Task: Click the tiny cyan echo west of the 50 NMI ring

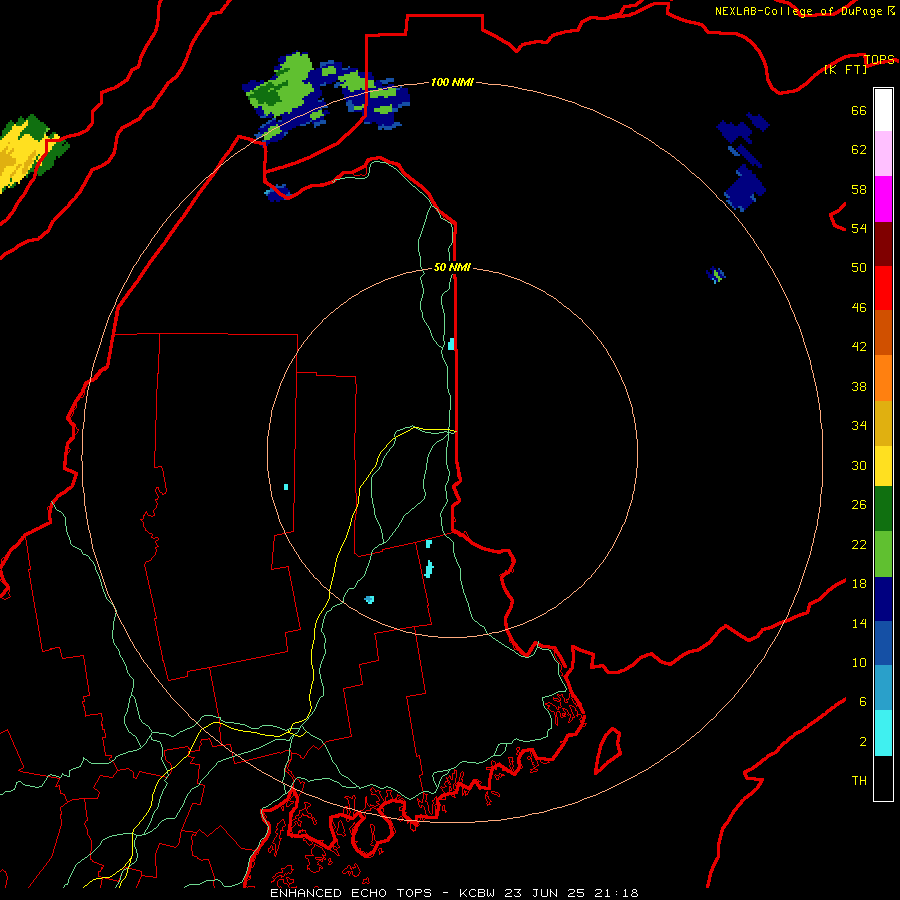Action: pos(286,487)
